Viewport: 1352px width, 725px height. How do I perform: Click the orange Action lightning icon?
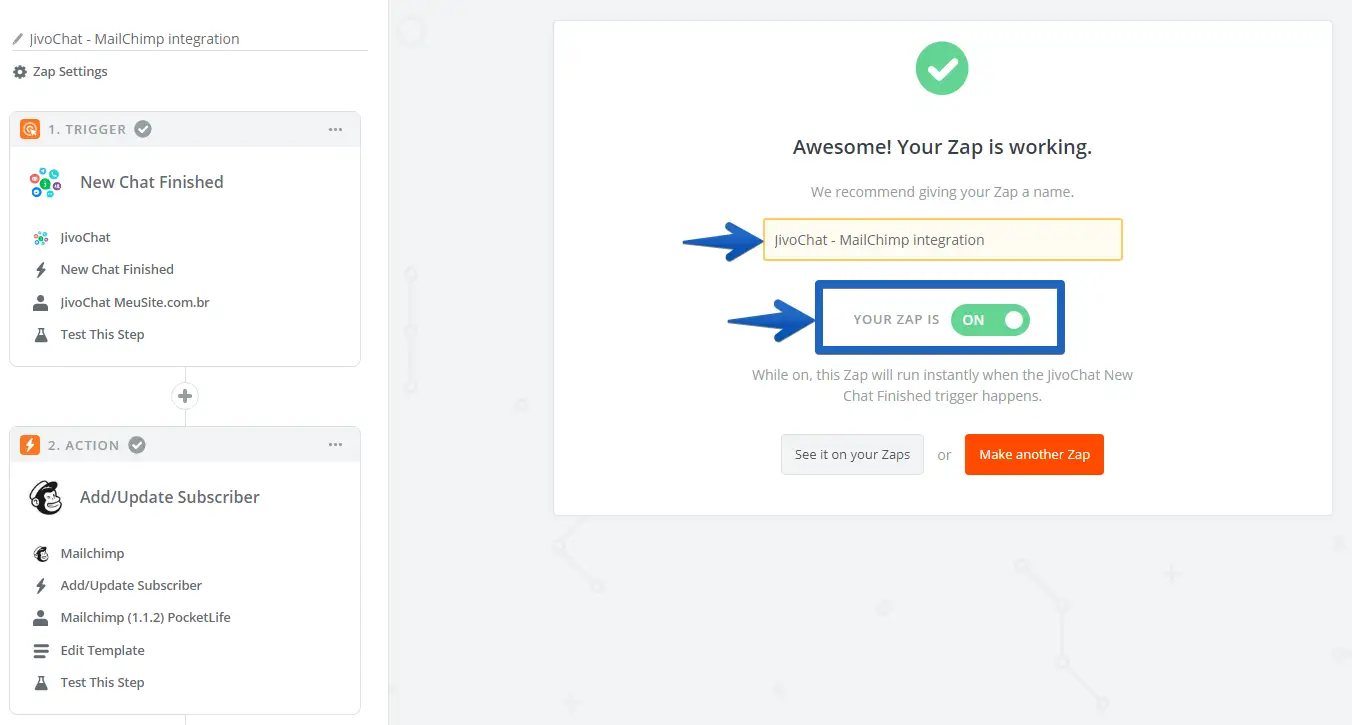30,445
